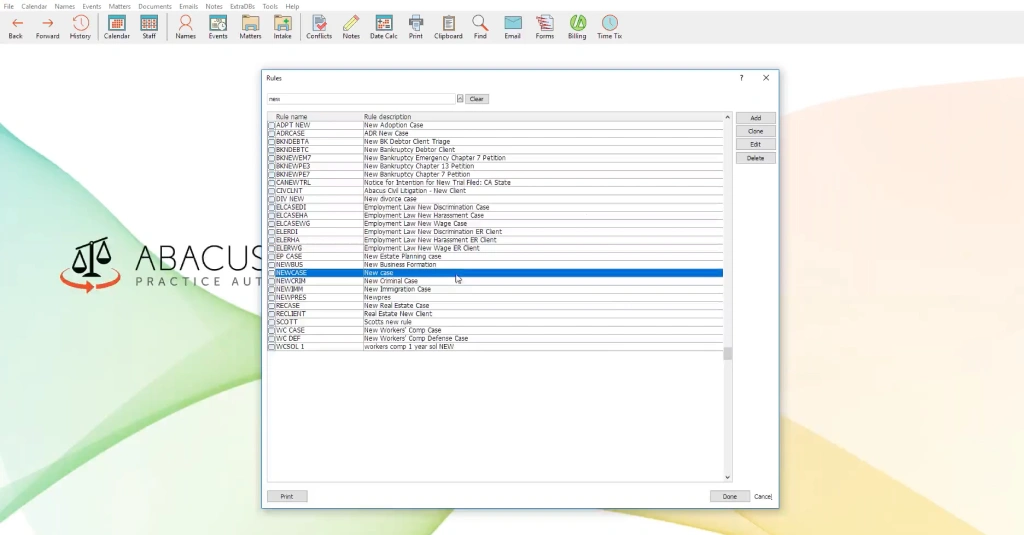Screen dimensions: 1024x535
Task: Click the rules list scrollbar thumb
Action: [x=728, y=353]
